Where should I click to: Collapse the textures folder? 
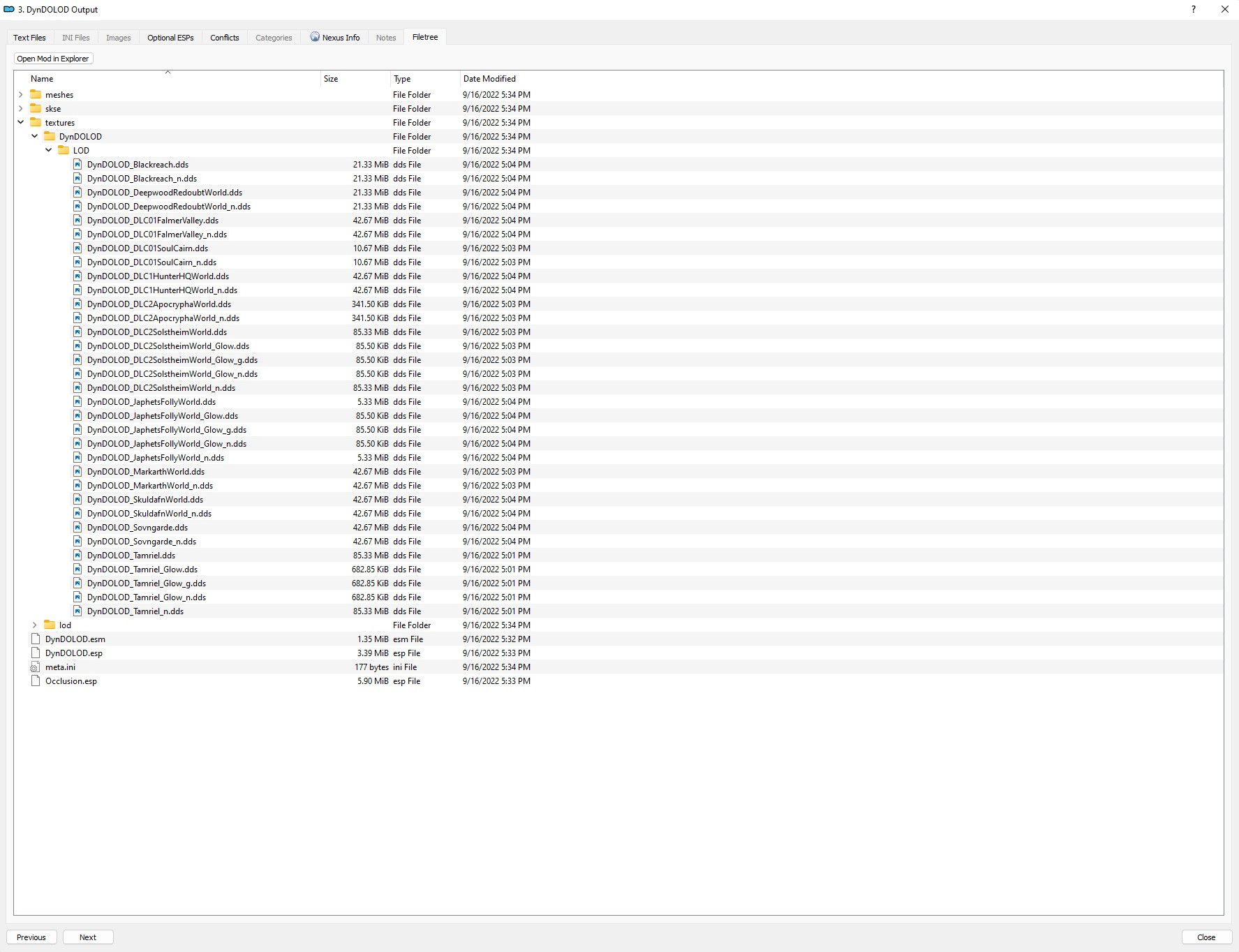tap(21, 122)
